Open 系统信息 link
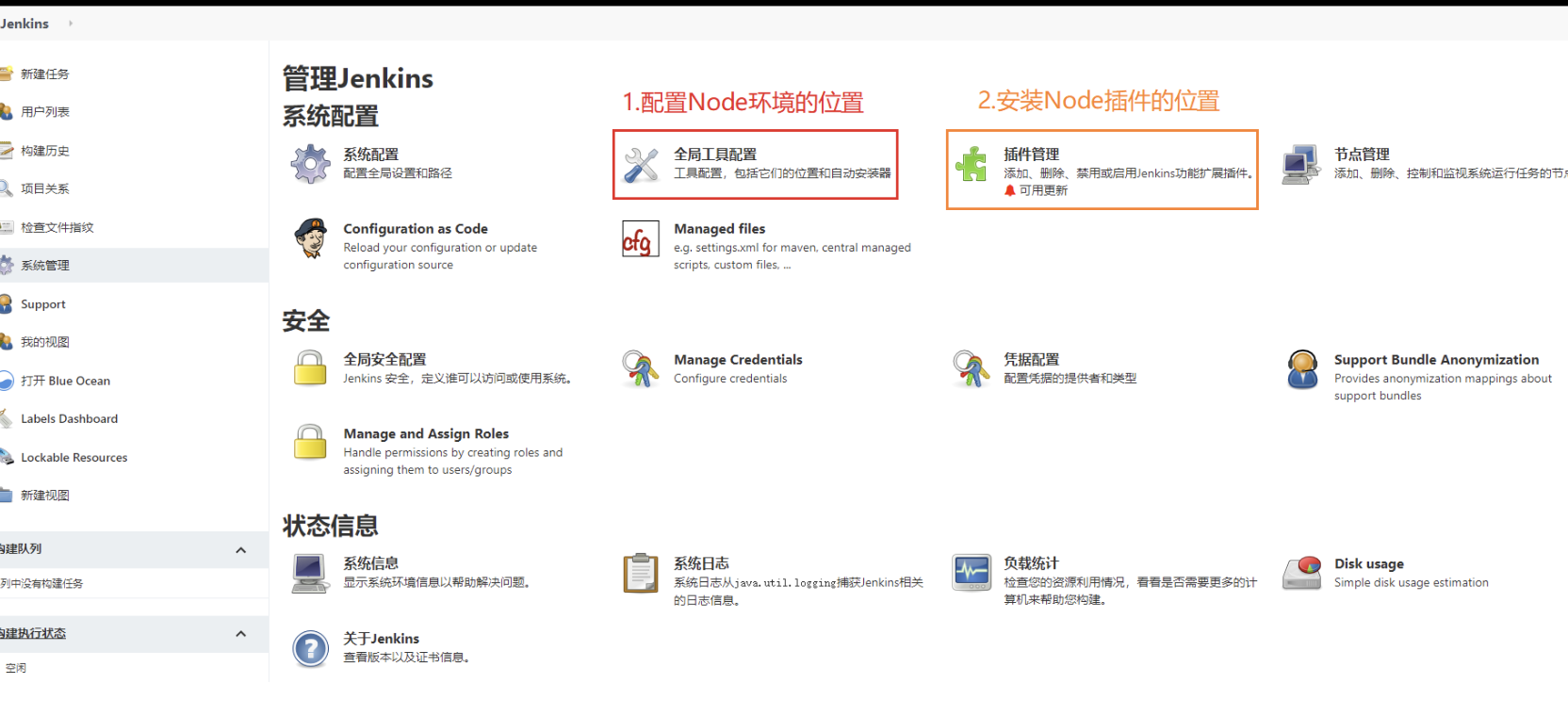The width and height of the screenshot is (1568, 716). (370, 563)
